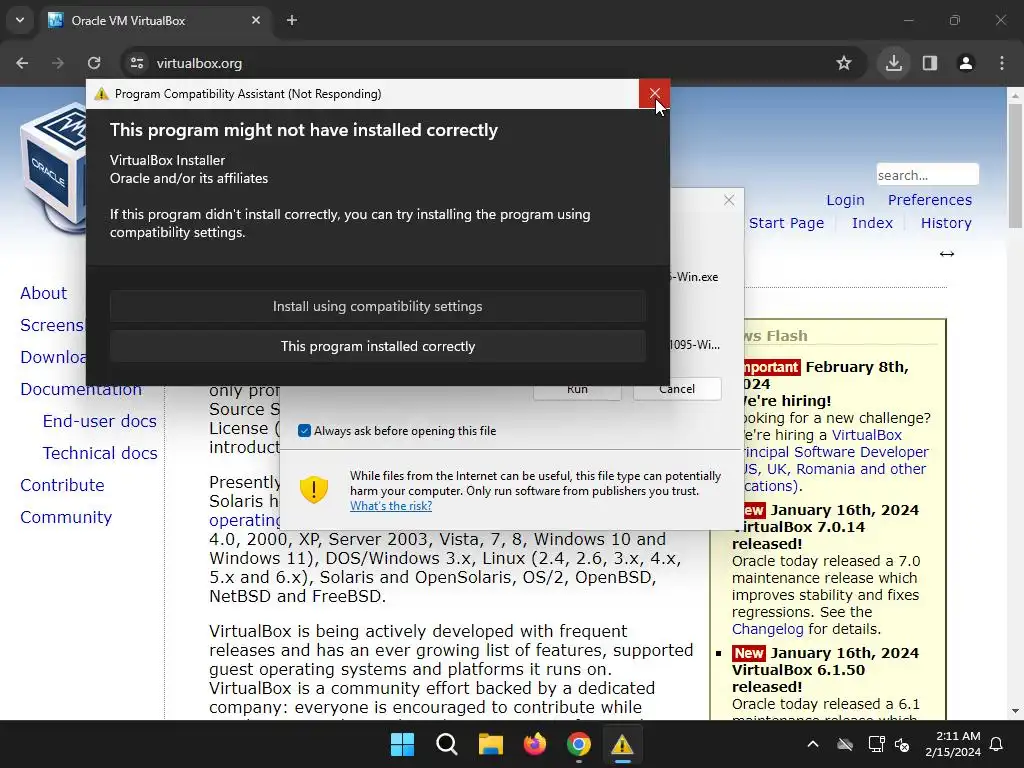
Task: Close the file security warning dialog
Action: pyautogui.click(x=729, y=200)
